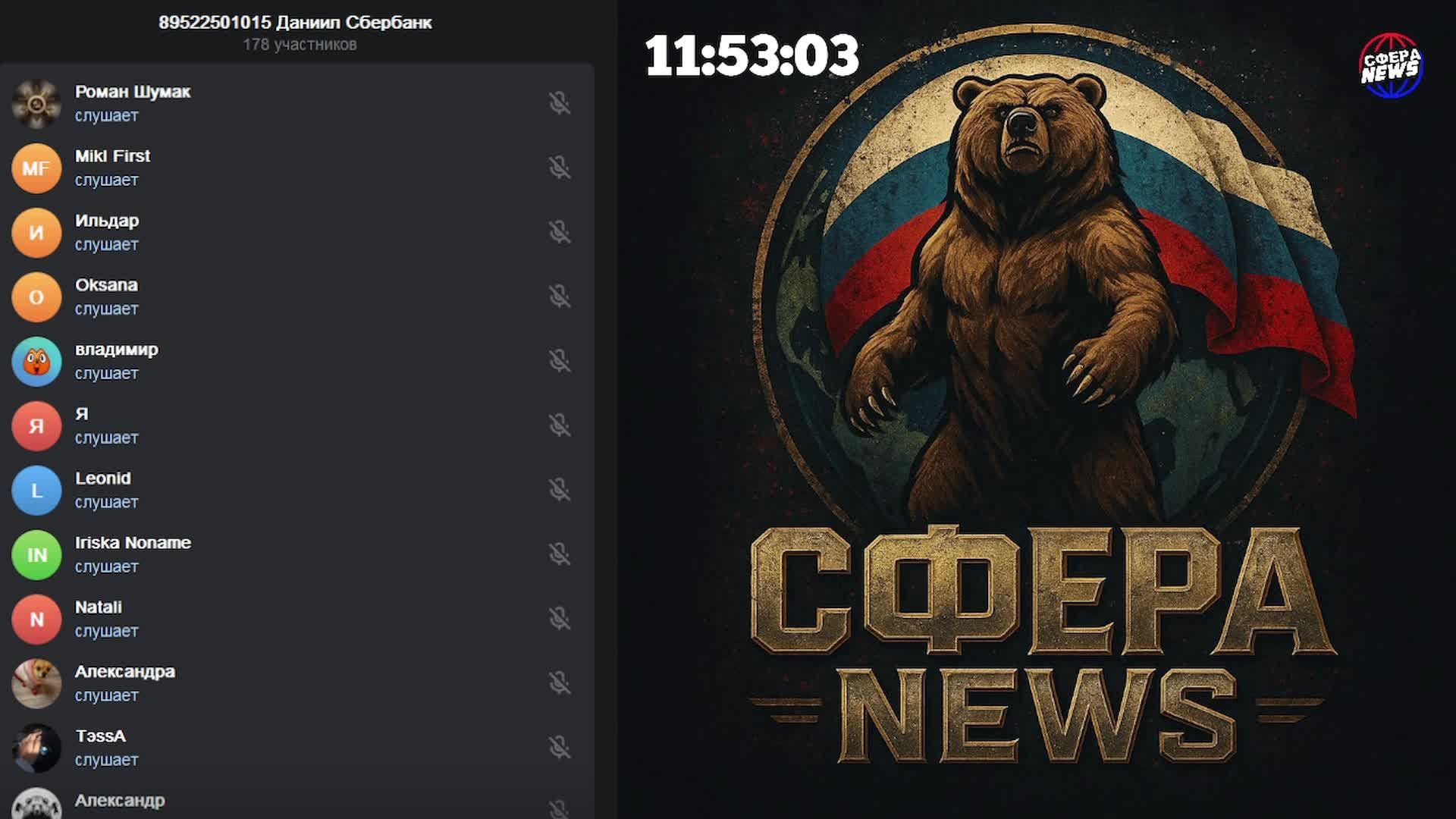Click muted mic icon next to Oksana
Viewport: 1456px width, 819px height.
(560, 297)
